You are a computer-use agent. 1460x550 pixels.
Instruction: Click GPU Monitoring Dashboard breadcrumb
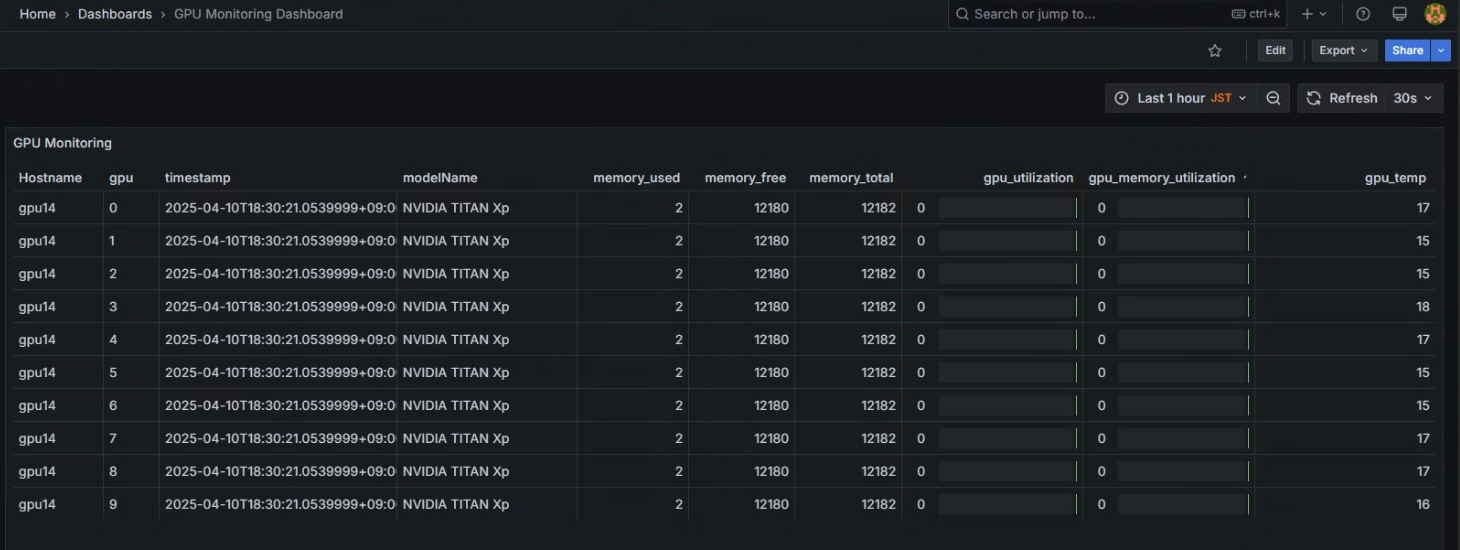pyautogui.click(x=258, y=14)
